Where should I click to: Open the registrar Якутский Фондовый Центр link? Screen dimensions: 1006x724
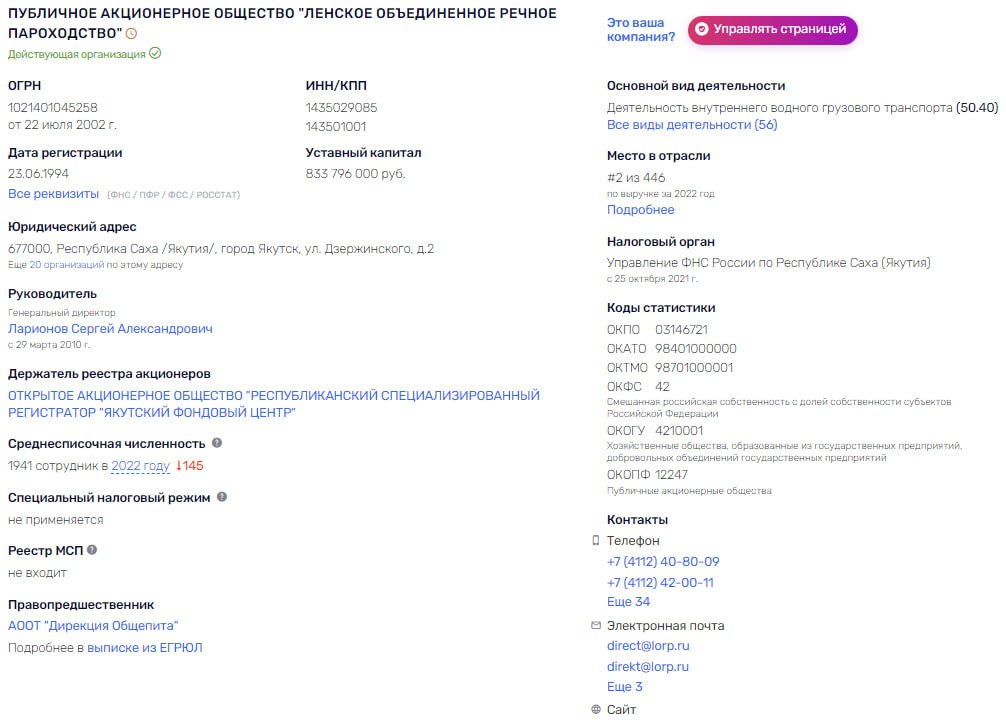[x=274, y=404]
